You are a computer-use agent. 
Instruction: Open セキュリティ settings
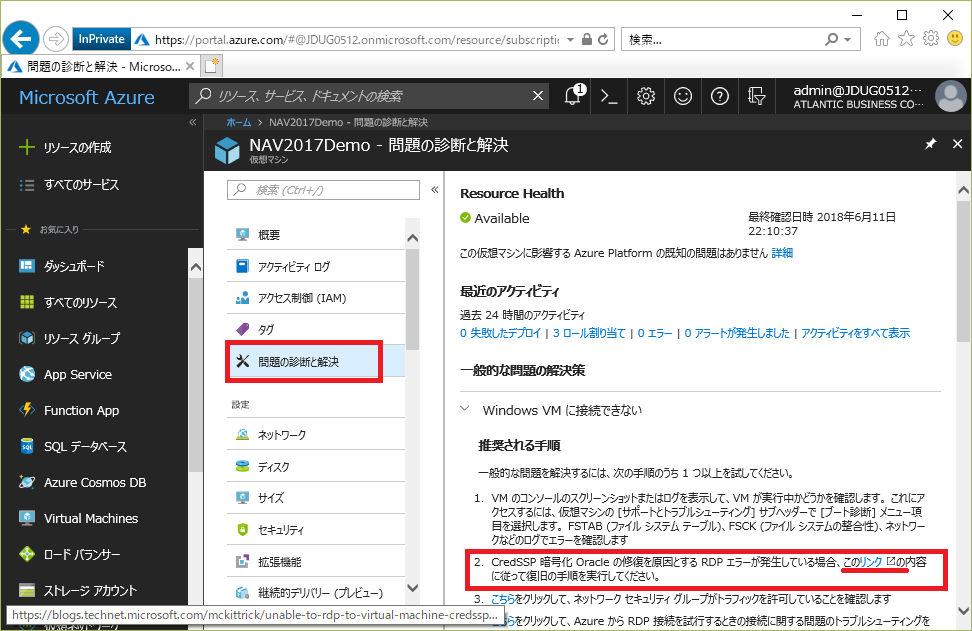click(x=316, y=529)
